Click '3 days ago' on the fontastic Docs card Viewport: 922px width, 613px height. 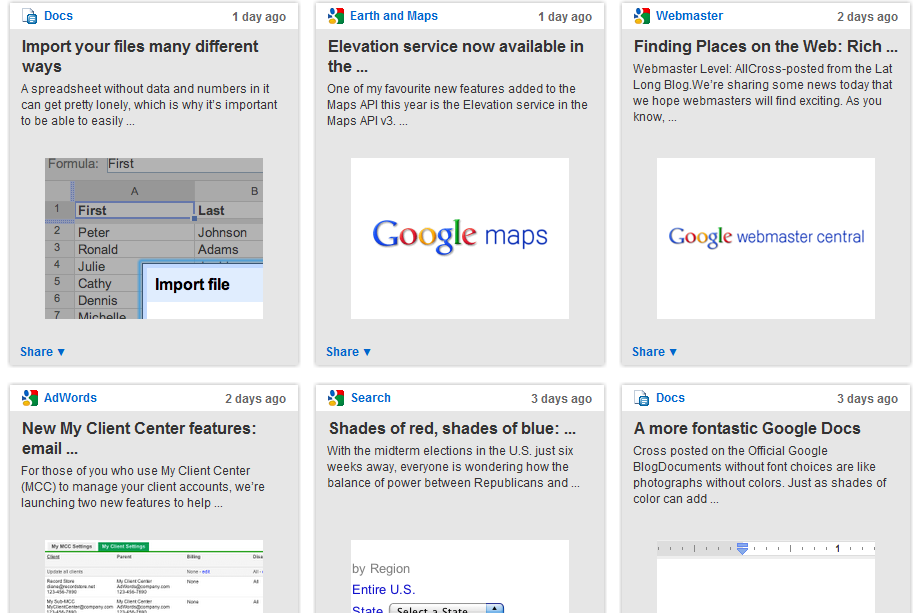click(x=867, y=398)
